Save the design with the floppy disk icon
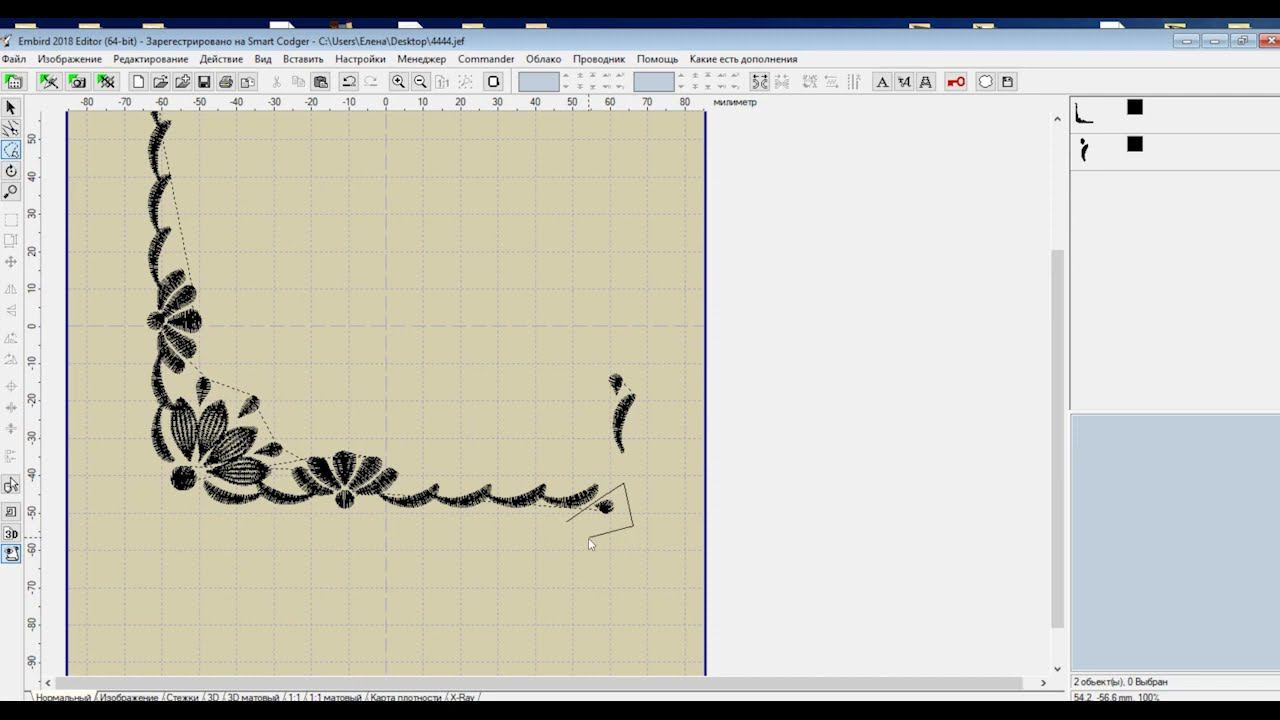 pyautogui.click(x=204, y=82)
